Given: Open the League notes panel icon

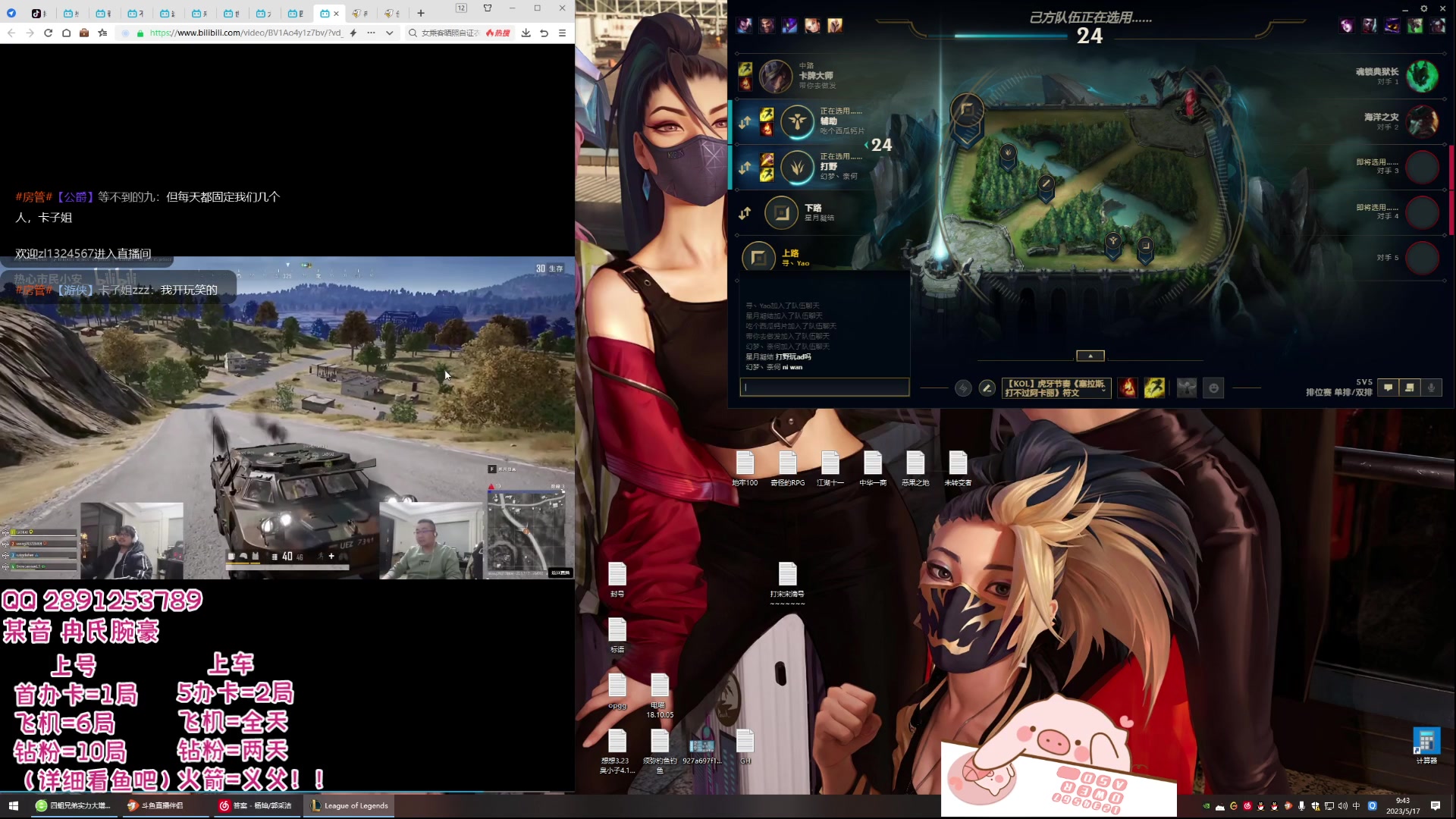Looking at the screenshot, I should (x=1410, y=388).
